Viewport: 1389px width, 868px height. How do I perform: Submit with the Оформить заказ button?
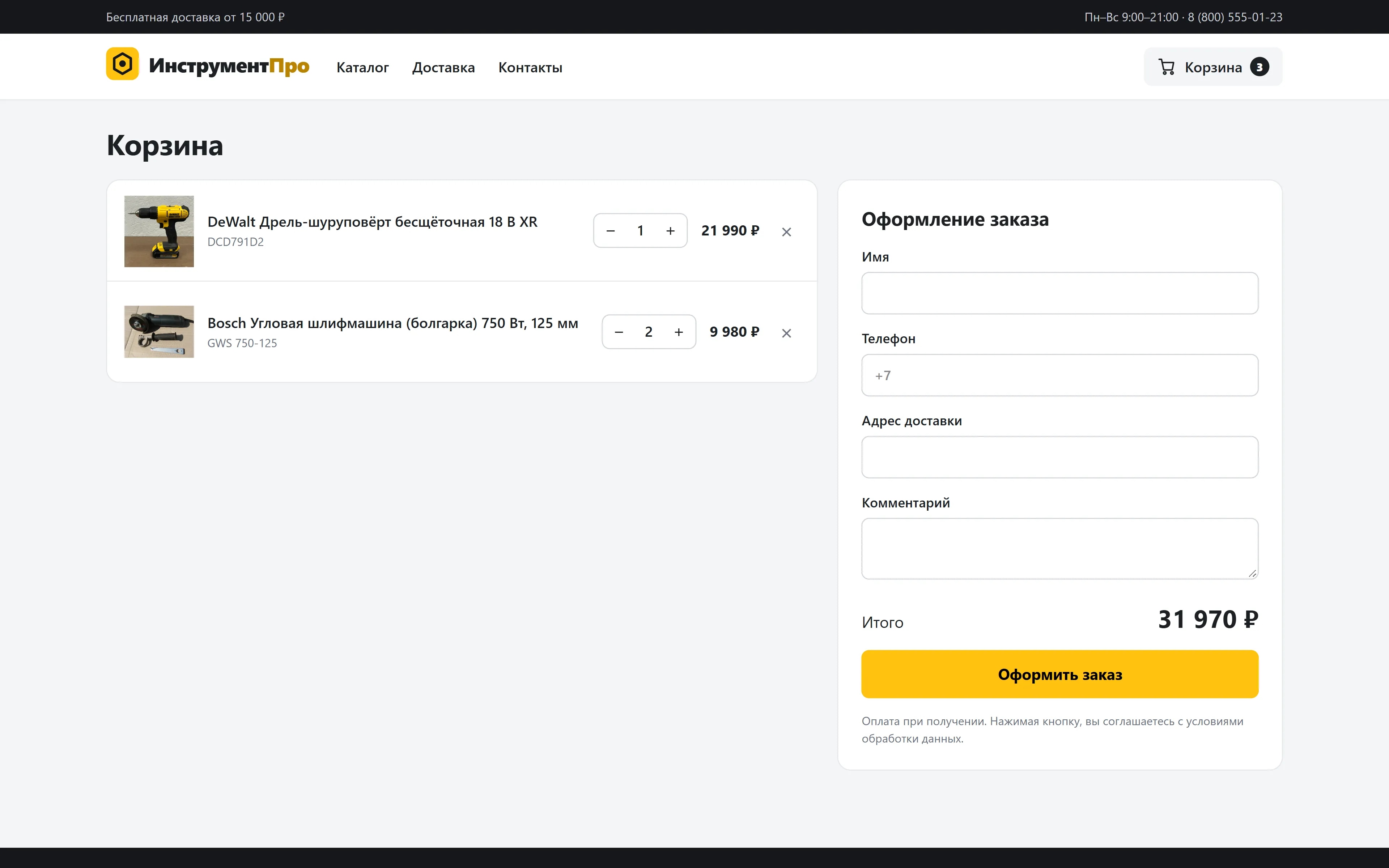1059,674
